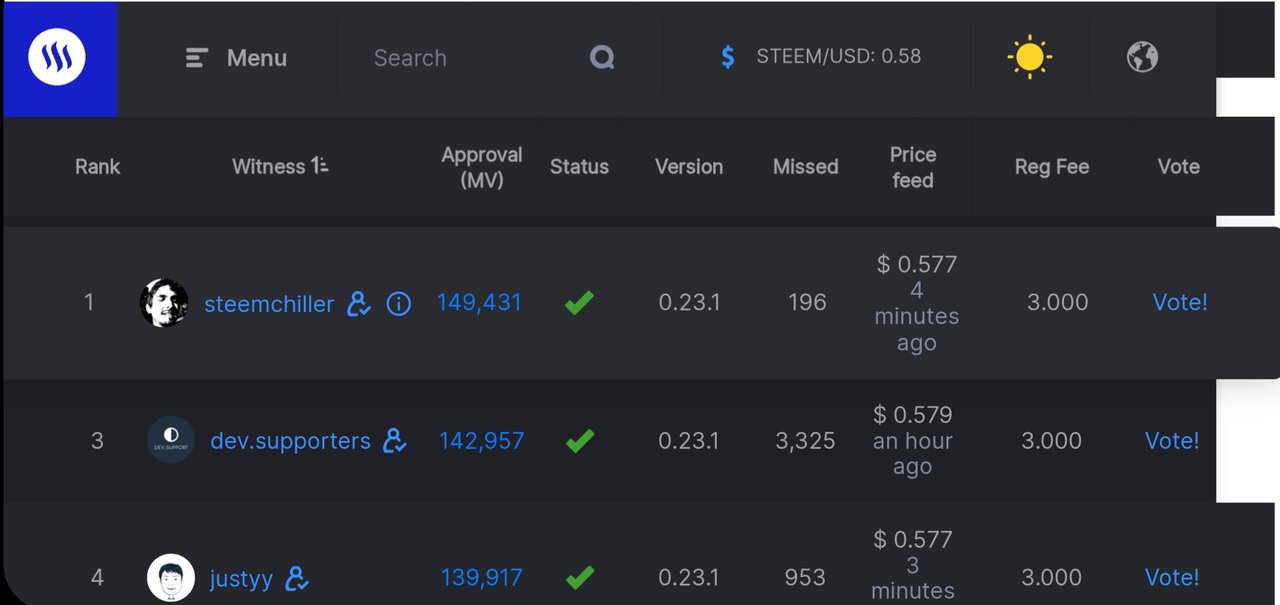
Task: Click dev.supporters' missed count 3,325
Action: pyautogui.click(x=805, y=441)
